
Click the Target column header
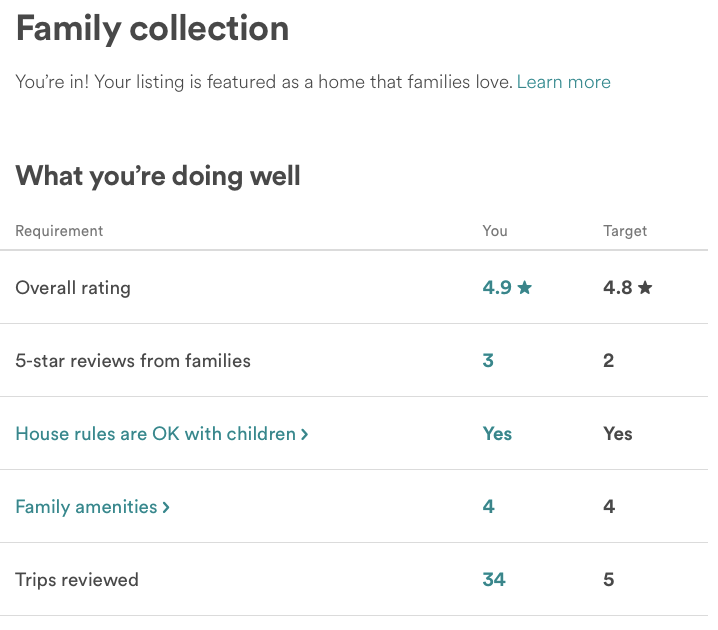625,231
